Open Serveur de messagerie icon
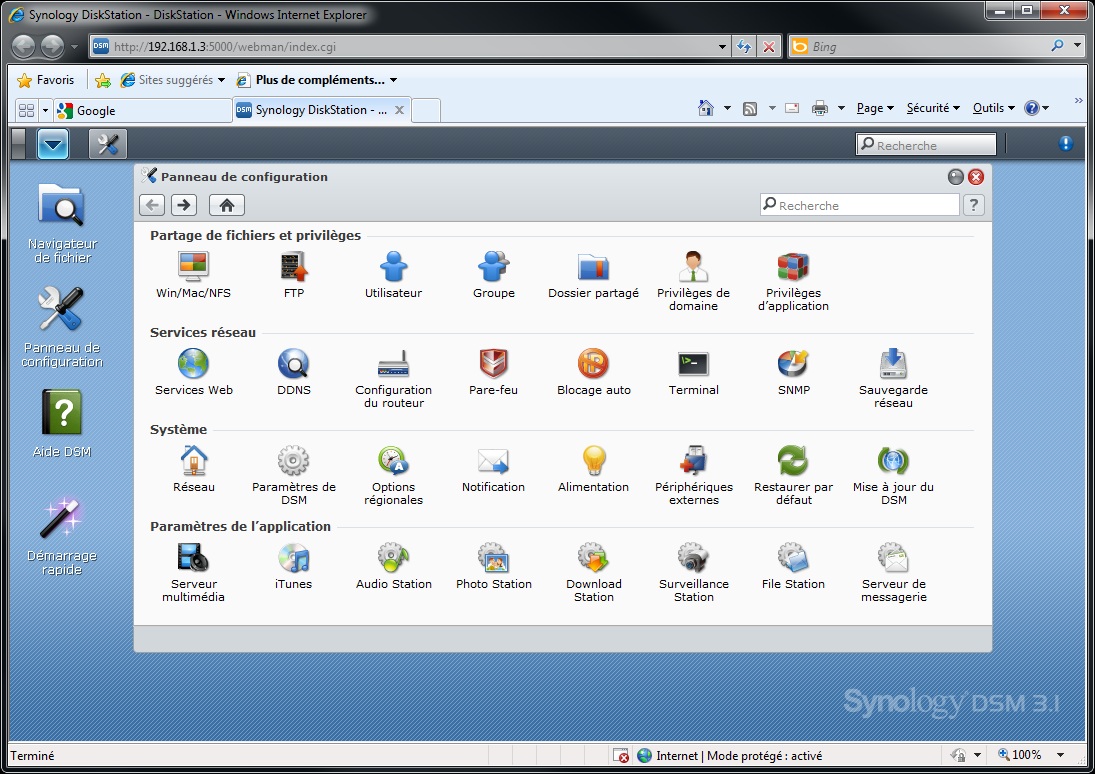This screenshot has width=1095, height=774. click(x=893, y=557)
